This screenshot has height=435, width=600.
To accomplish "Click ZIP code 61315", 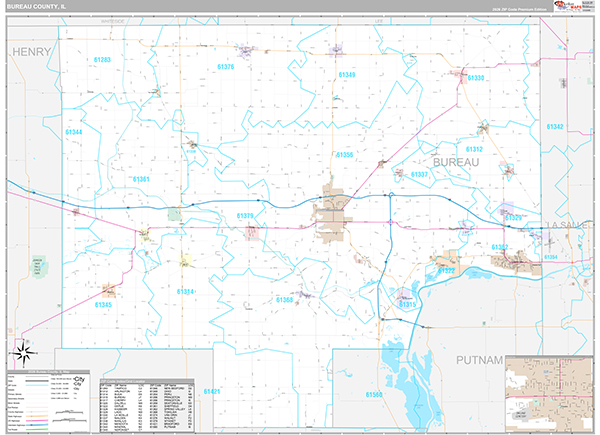I will (407, 305).
